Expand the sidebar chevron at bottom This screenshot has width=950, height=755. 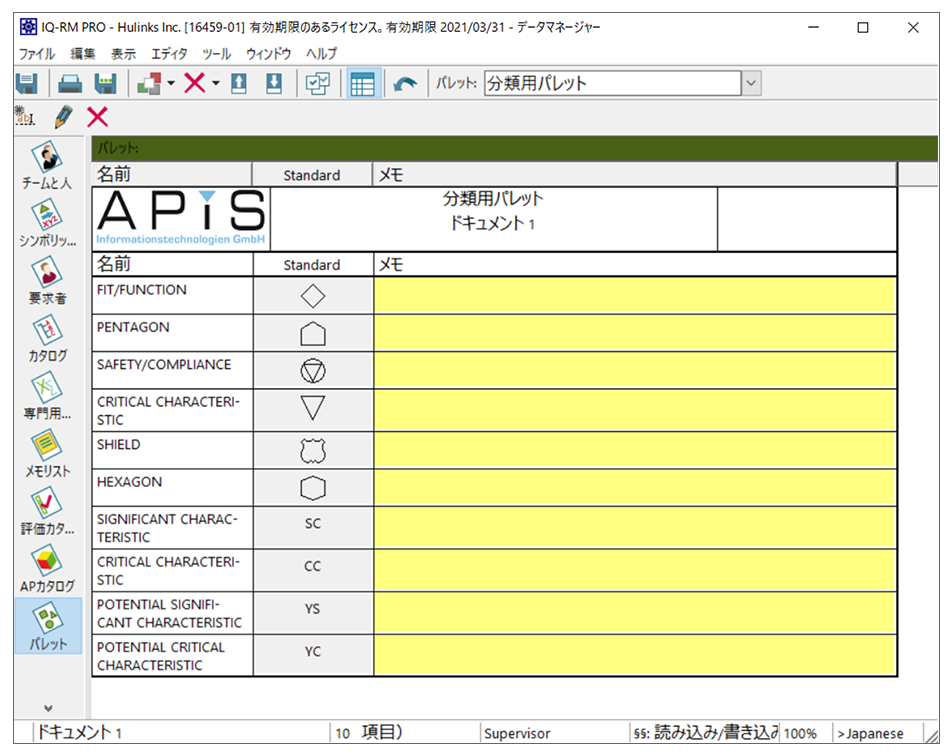coord(48,708)
